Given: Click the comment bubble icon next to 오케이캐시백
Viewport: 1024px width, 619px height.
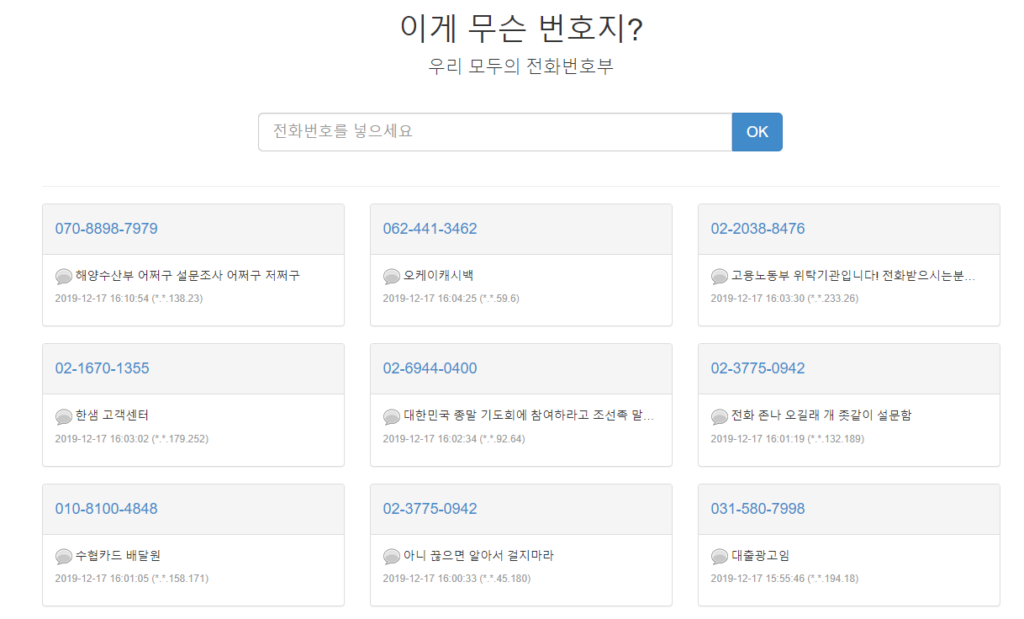Looking at the screenshot, I should coord(389,276).
